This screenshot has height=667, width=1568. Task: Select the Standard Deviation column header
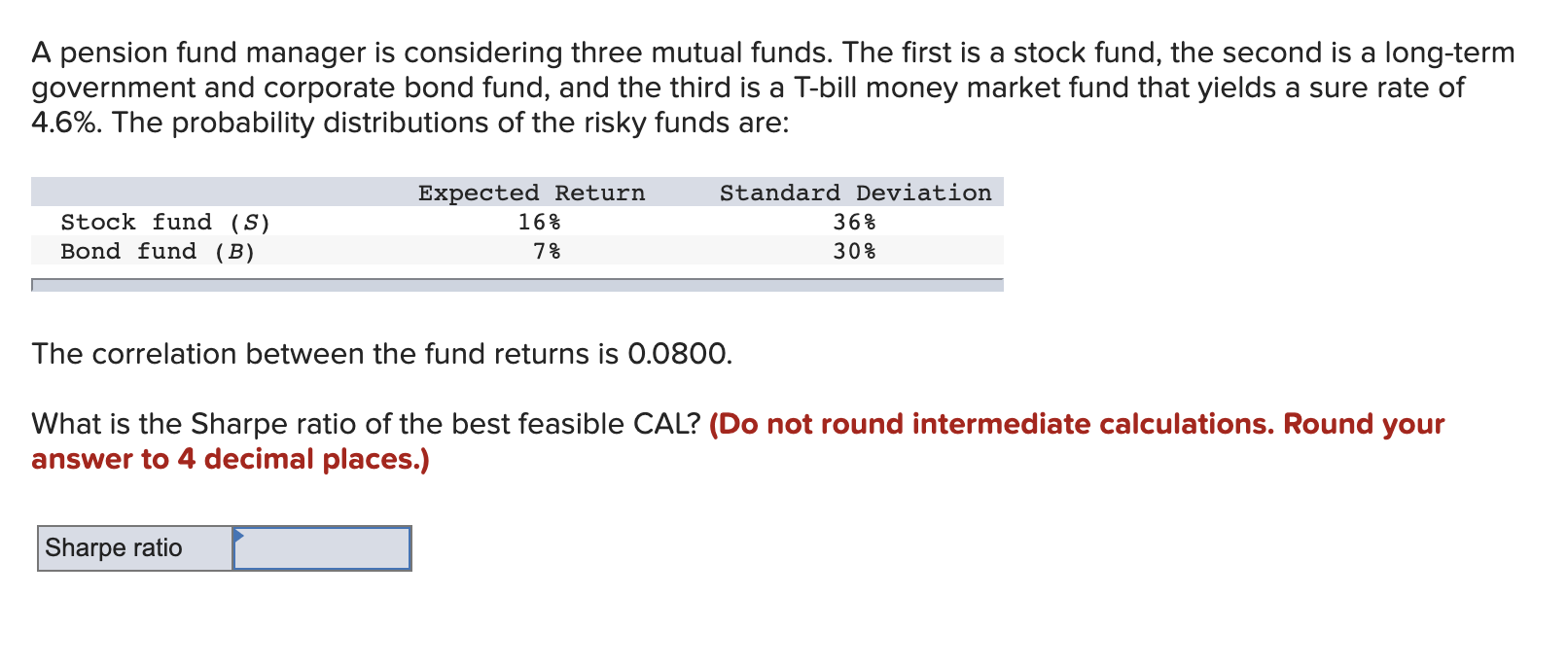point(857,192)
